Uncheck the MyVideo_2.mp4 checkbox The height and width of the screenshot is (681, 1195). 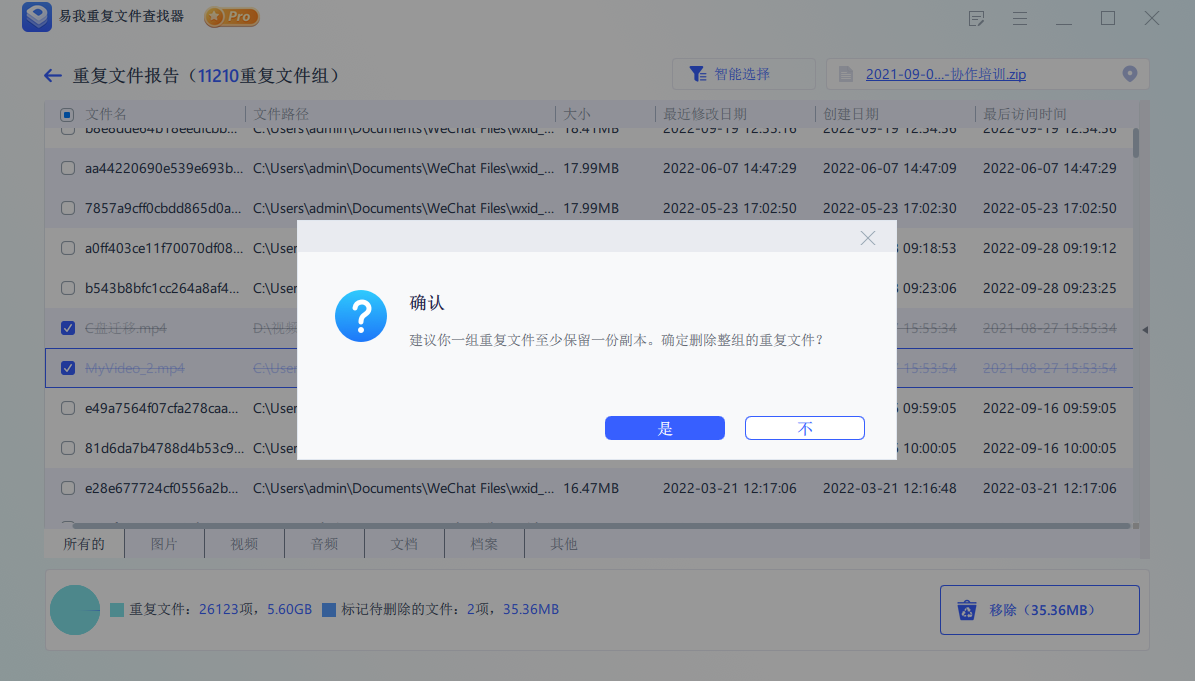(x=67, y=367)
